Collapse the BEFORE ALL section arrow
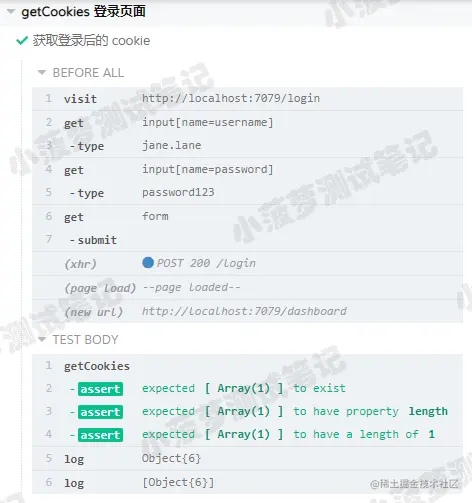The image size is (472, 503). pos(42,72)
